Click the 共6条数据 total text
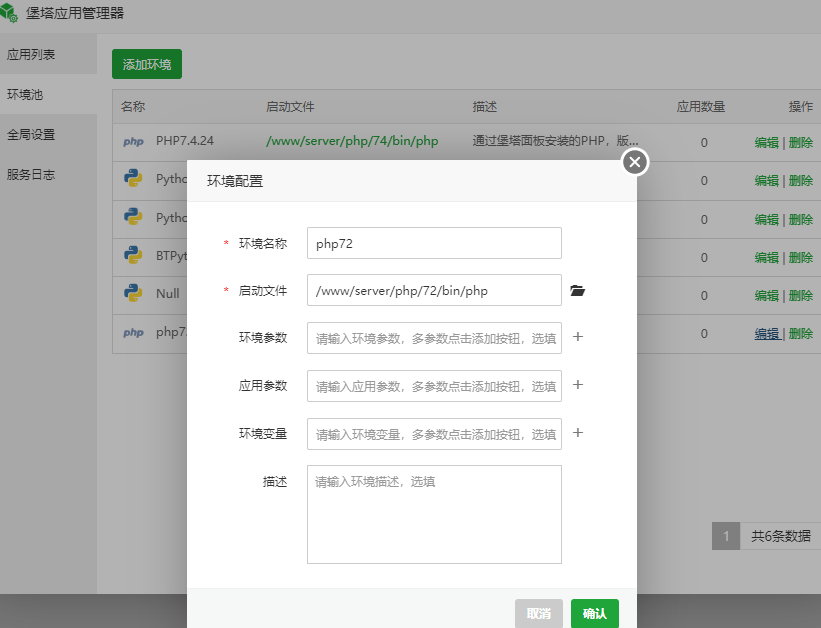This screenshot has width=821, height=628. click(x=781, y=536)
